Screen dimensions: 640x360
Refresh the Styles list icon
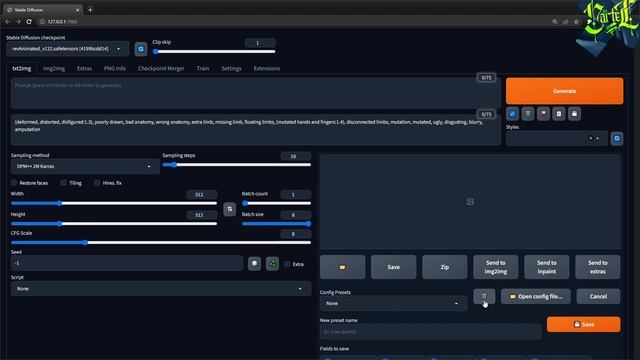click(x=617, y=138)
